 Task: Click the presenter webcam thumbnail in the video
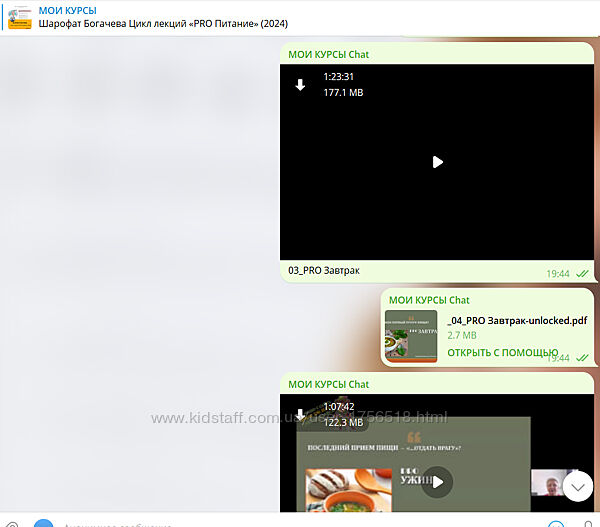point(548,485)
